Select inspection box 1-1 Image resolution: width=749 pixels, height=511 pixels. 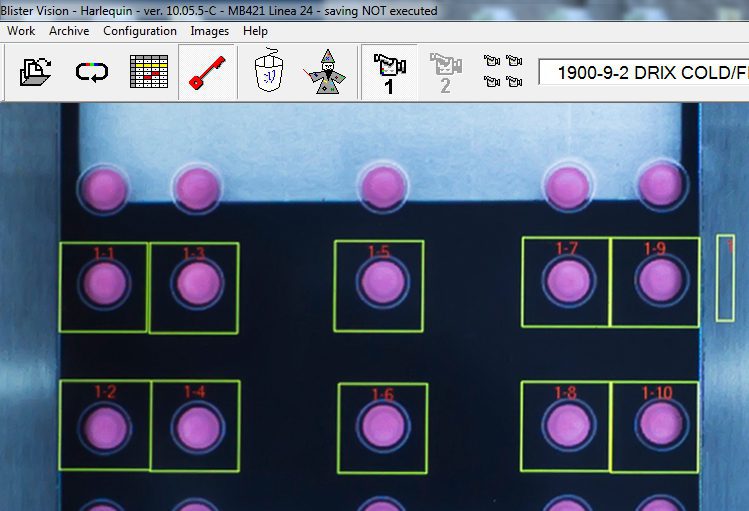point(104,286)
